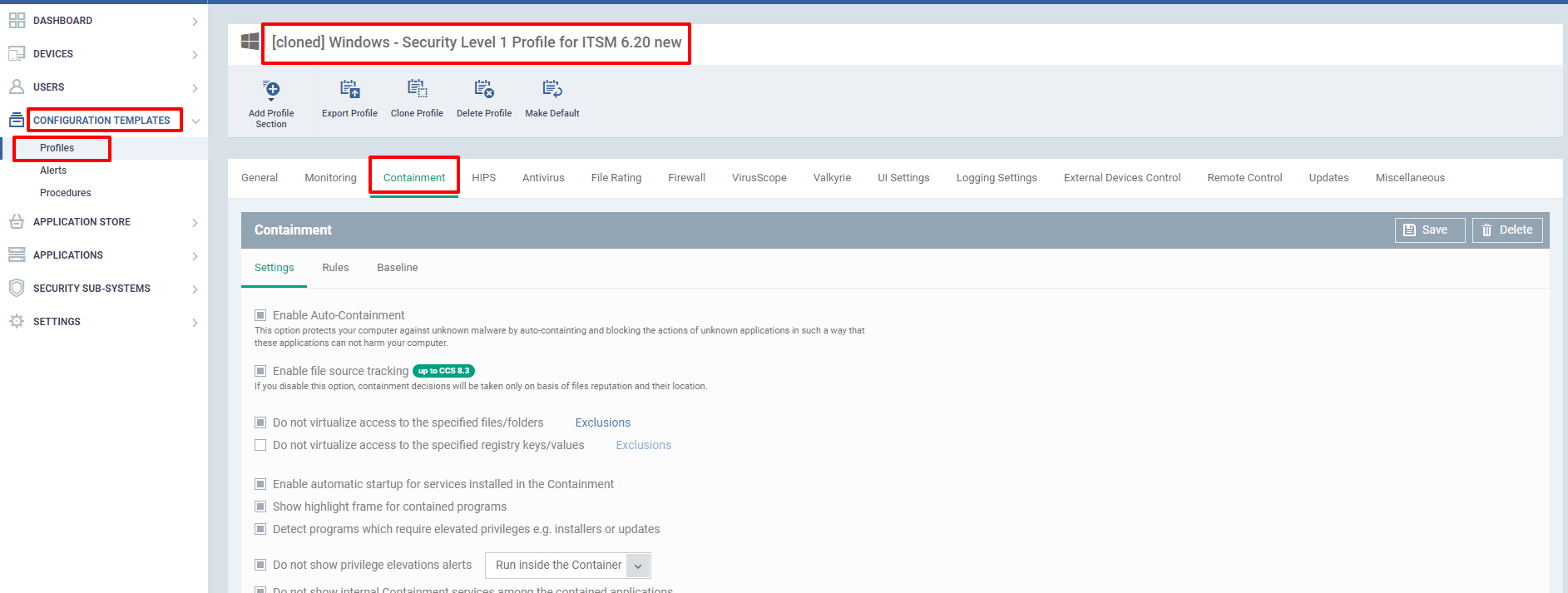1568x593 pixels.
Task: Click the Add Profile Section icon
Action: 271,90
